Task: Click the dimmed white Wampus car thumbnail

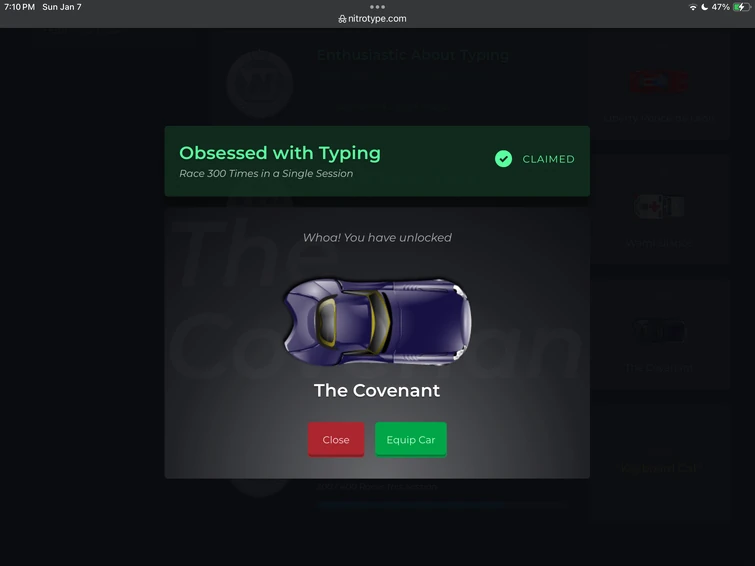Action: 659,207
